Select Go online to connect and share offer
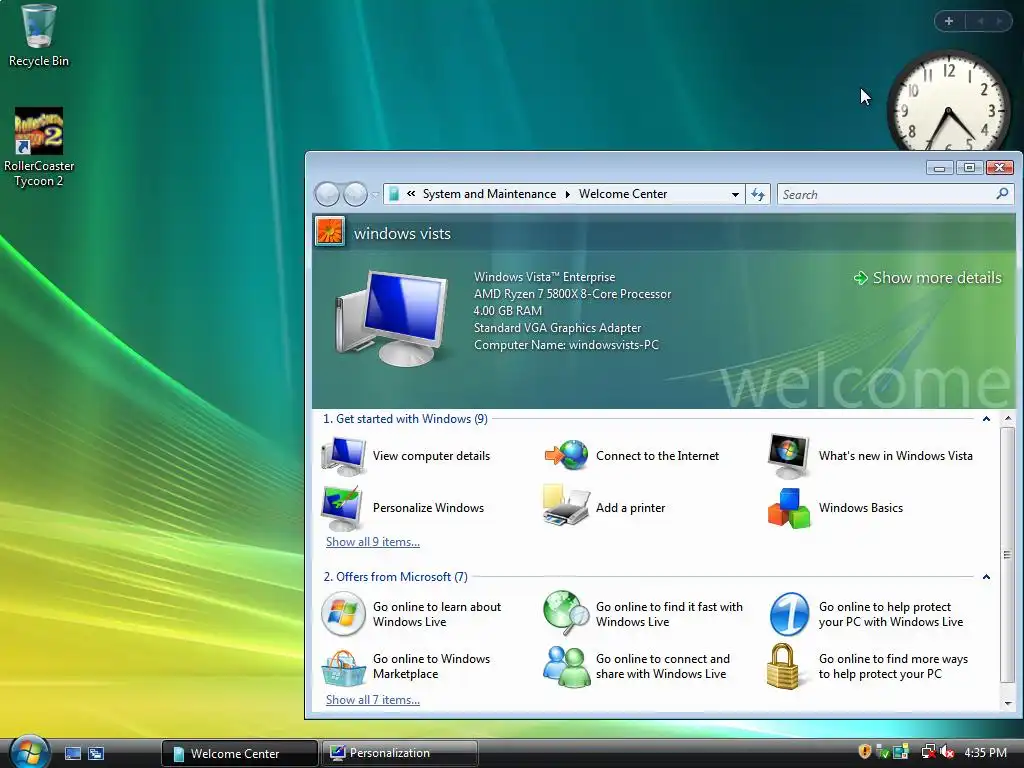The height and width of the screenshot is (768, 1024). click(x=637, y=666)
